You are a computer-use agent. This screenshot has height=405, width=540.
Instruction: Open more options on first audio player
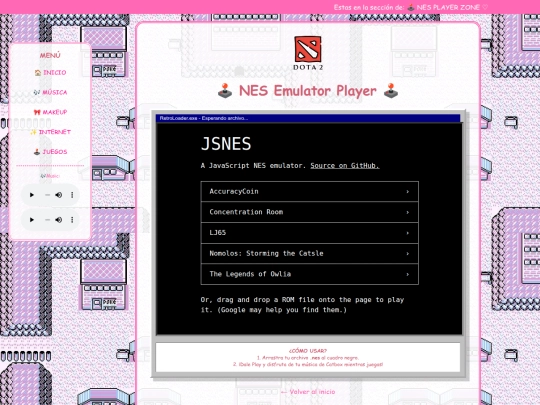click(x=72, y=195)
